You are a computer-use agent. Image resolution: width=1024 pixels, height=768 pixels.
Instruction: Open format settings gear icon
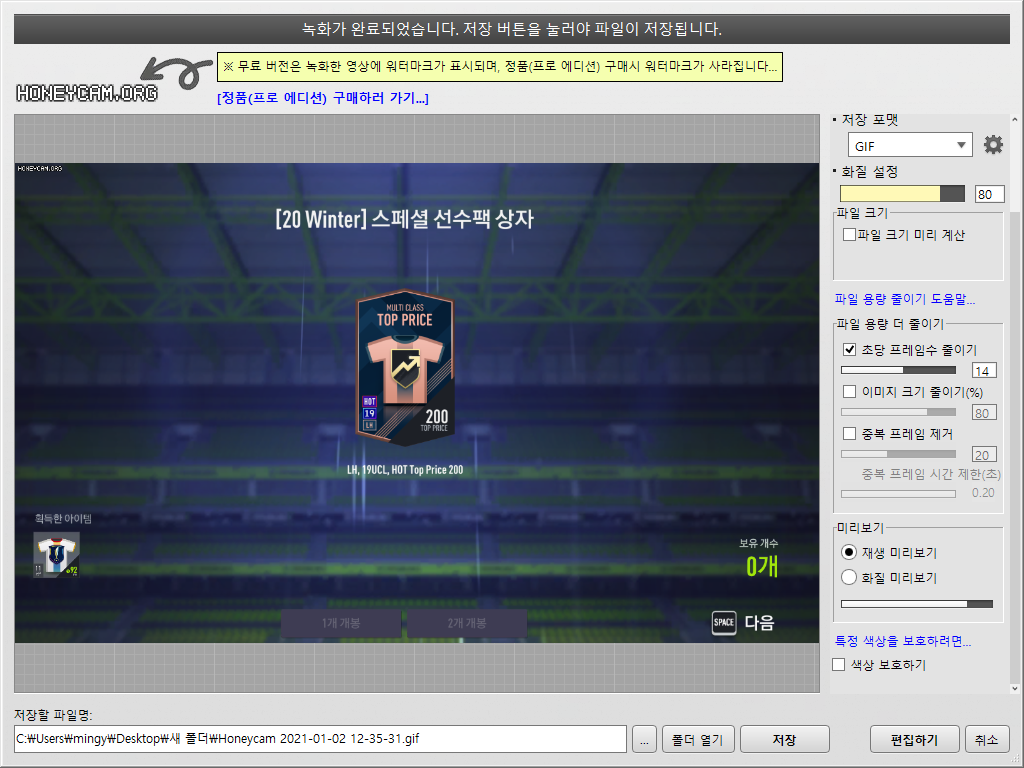tap(993, 144)
